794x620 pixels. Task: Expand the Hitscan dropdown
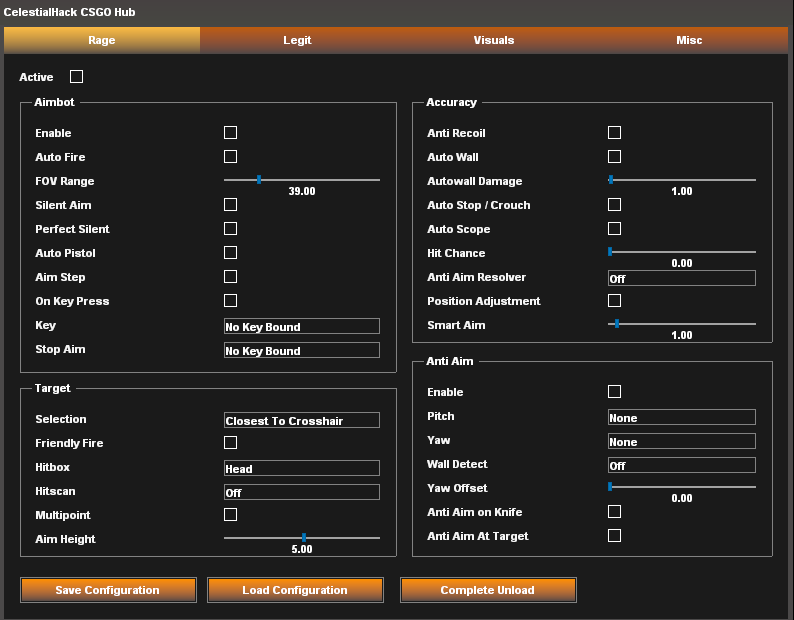pos(302,492)
